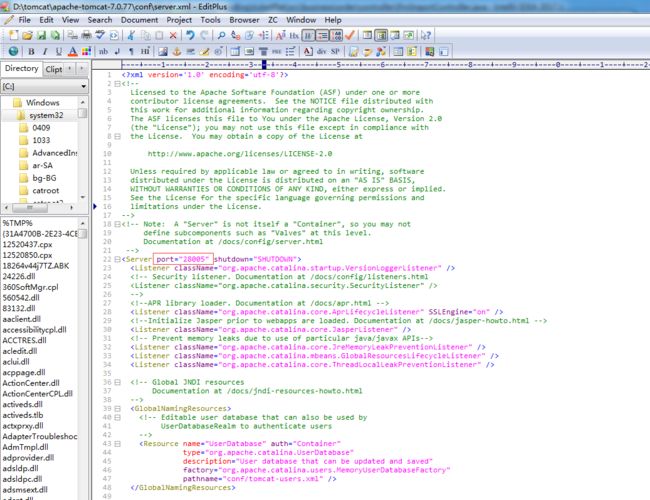The width and height of the screenshot is (650, 500).
Task: Toggle line numbers button
Action: pos(336,35)
